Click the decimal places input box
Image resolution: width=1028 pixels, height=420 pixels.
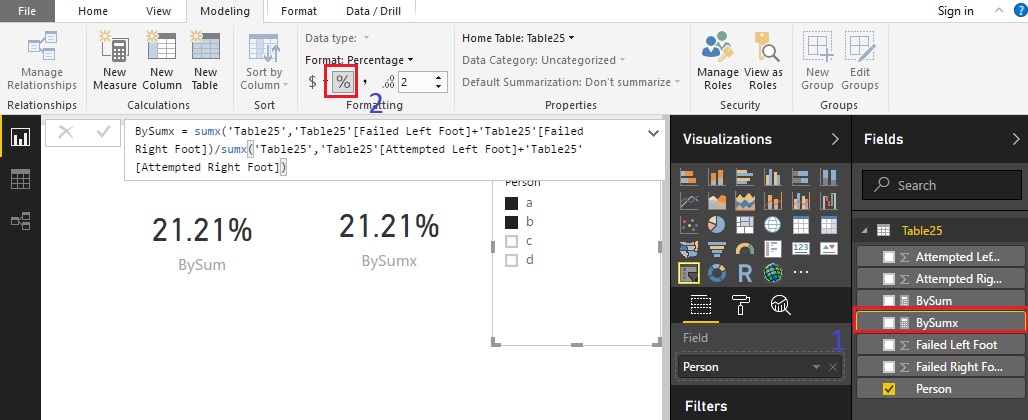click(416, 82)
